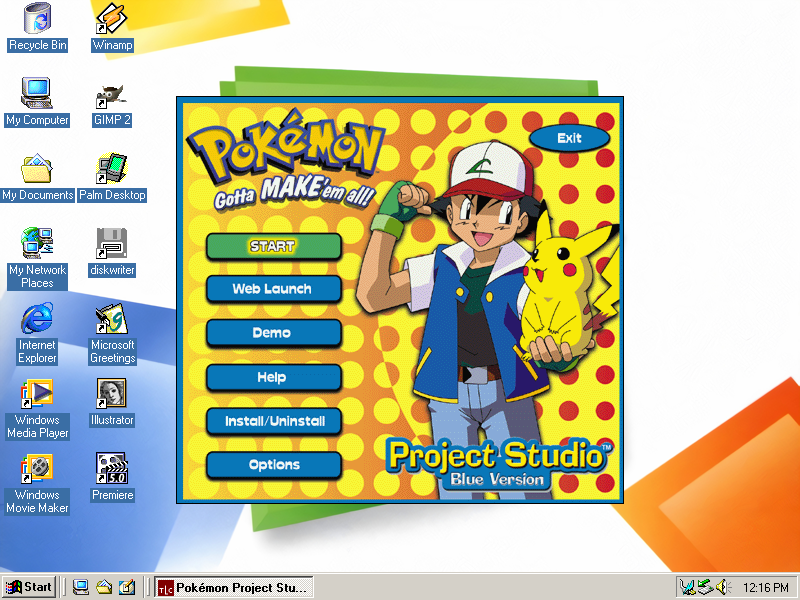Open Palm Desktop
The width and height of the screenshot is (800, 600).
click(x=111, y=170)
